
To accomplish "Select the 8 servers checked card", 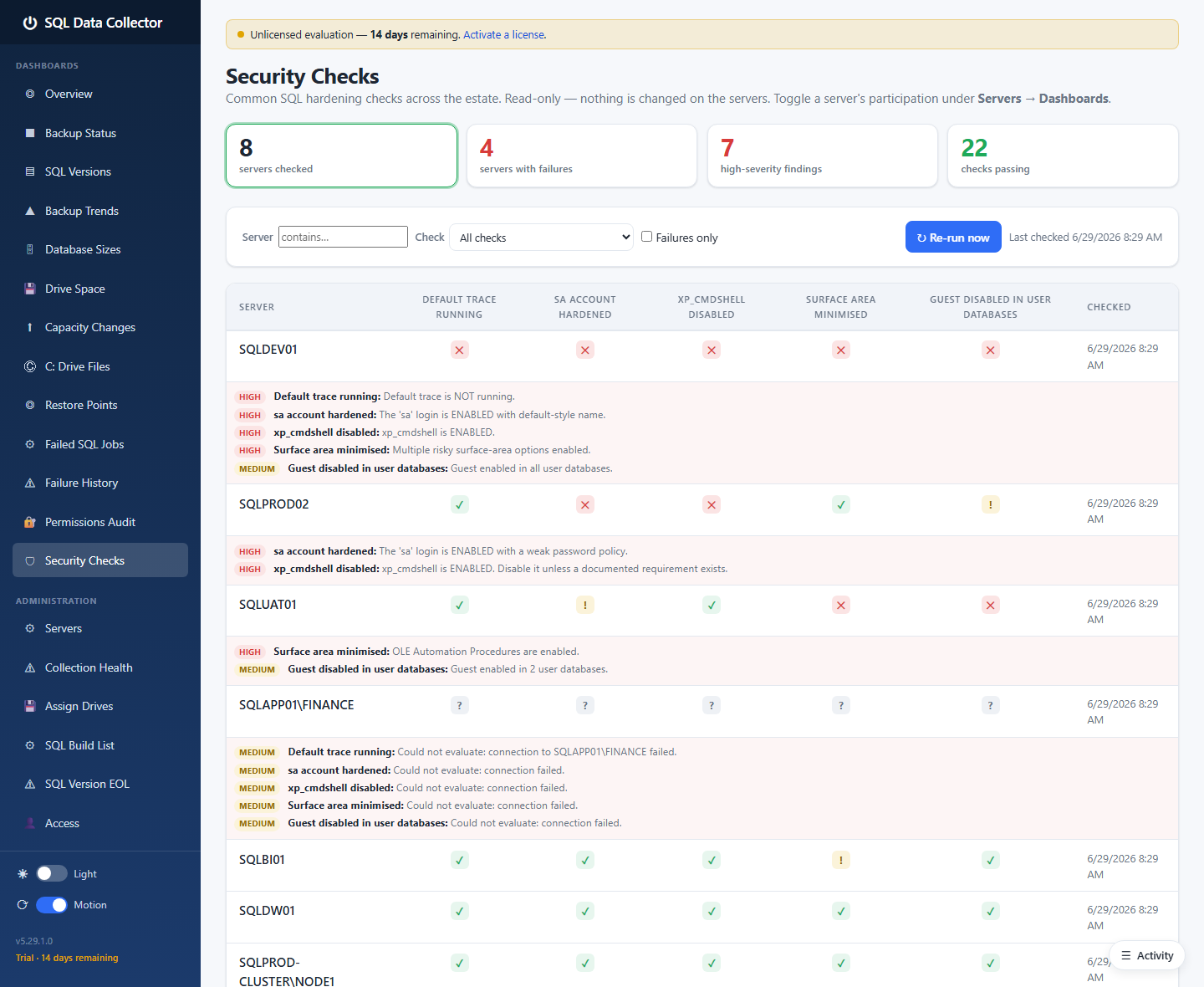I will click(x=341, y=156).
